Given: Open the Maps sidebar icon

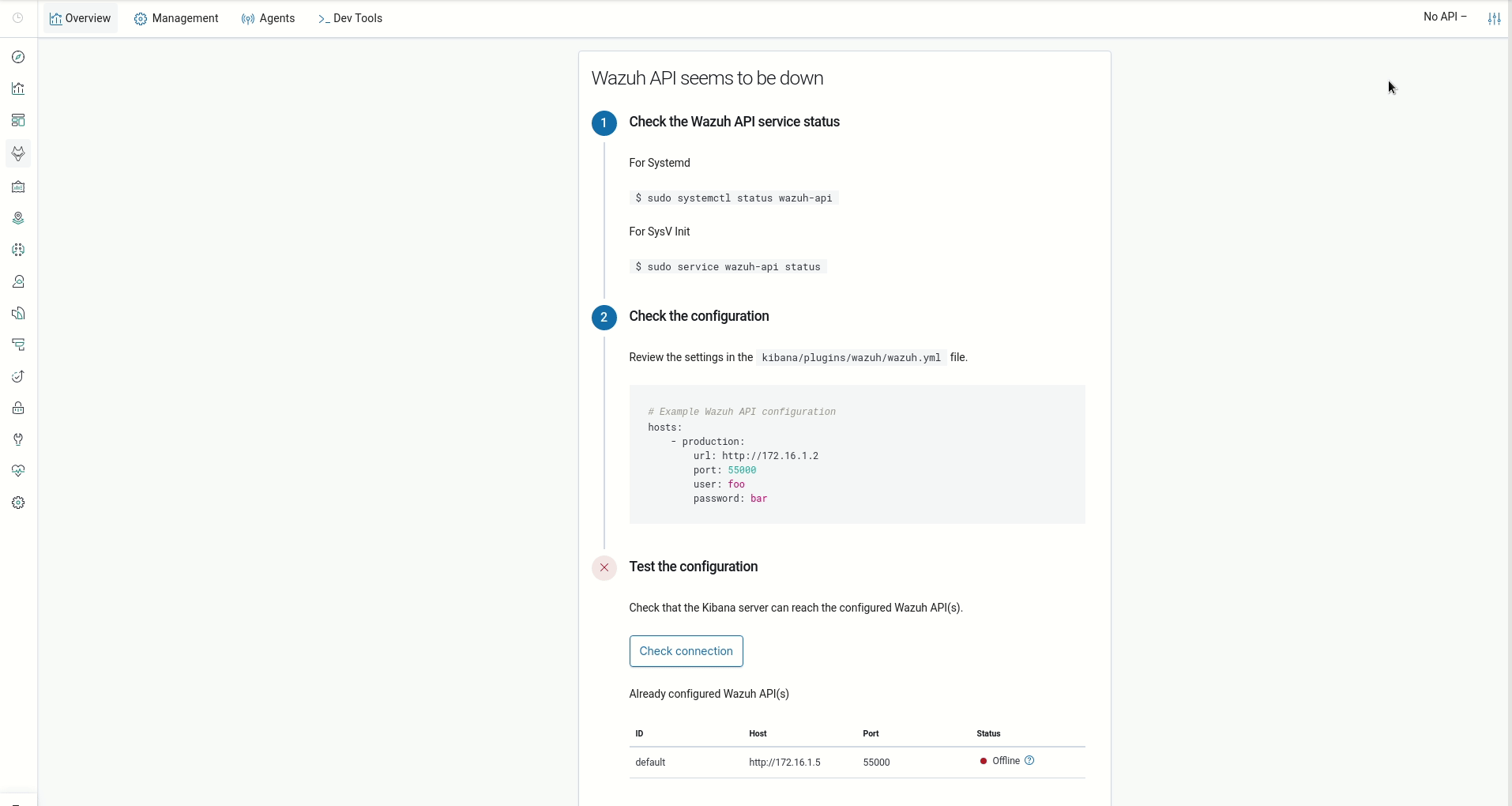Looking at the screenshot, I should point(17,218).
